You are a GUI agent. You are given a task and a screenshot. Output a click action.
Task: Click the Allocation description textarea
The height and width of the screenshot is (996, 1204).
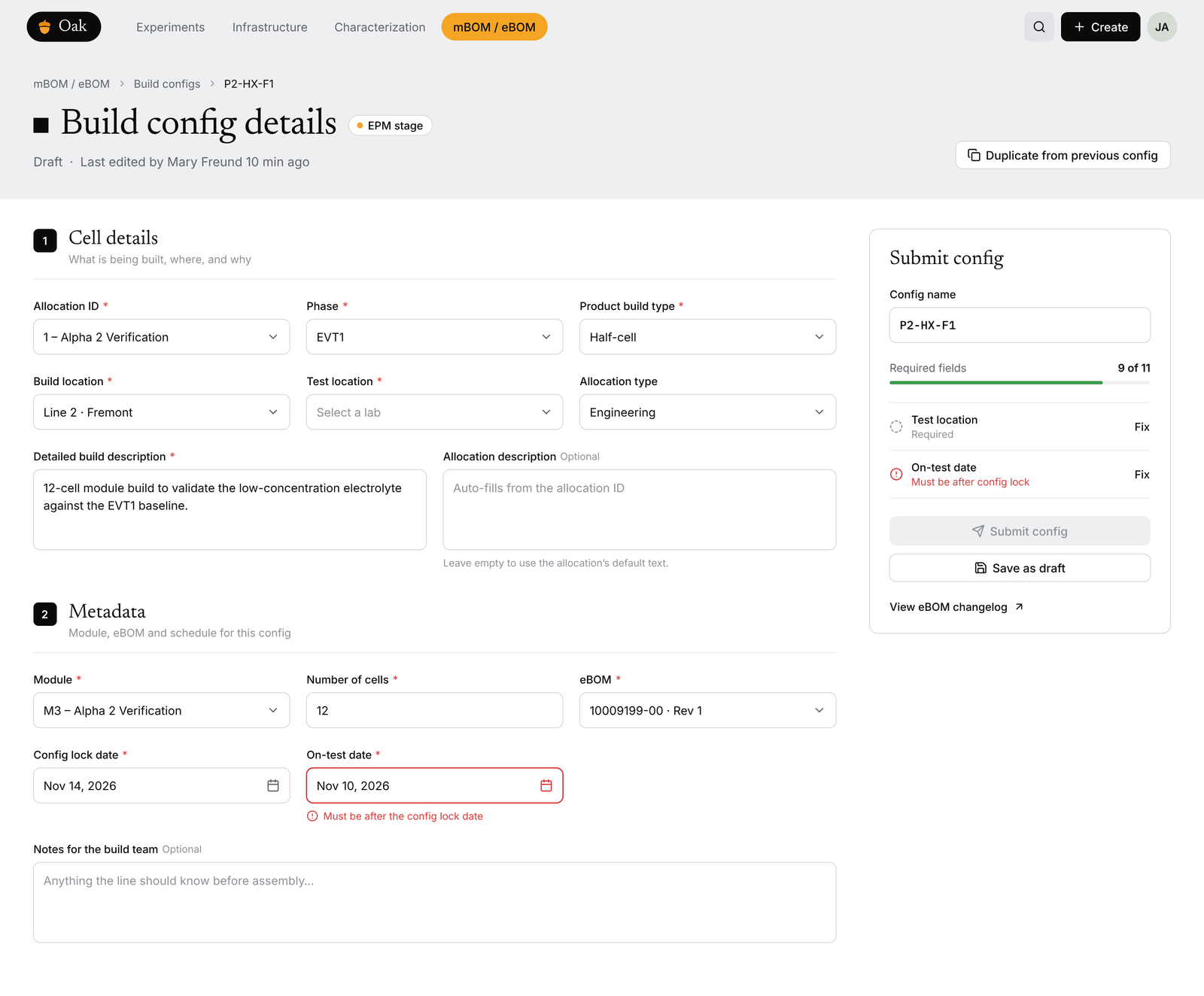(640, 509)
